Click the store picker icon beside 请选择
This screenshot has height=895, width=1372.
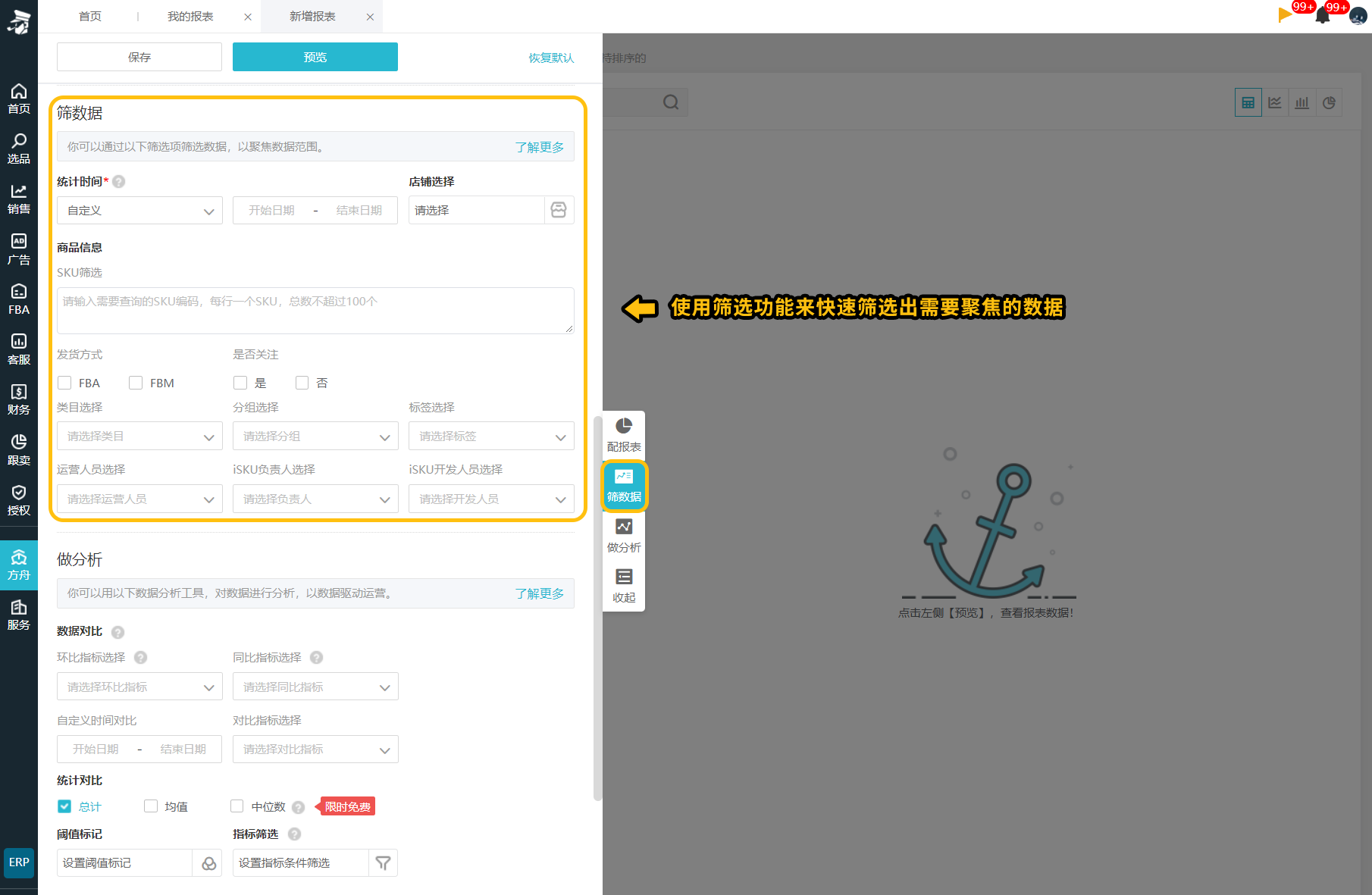(559, 210)
